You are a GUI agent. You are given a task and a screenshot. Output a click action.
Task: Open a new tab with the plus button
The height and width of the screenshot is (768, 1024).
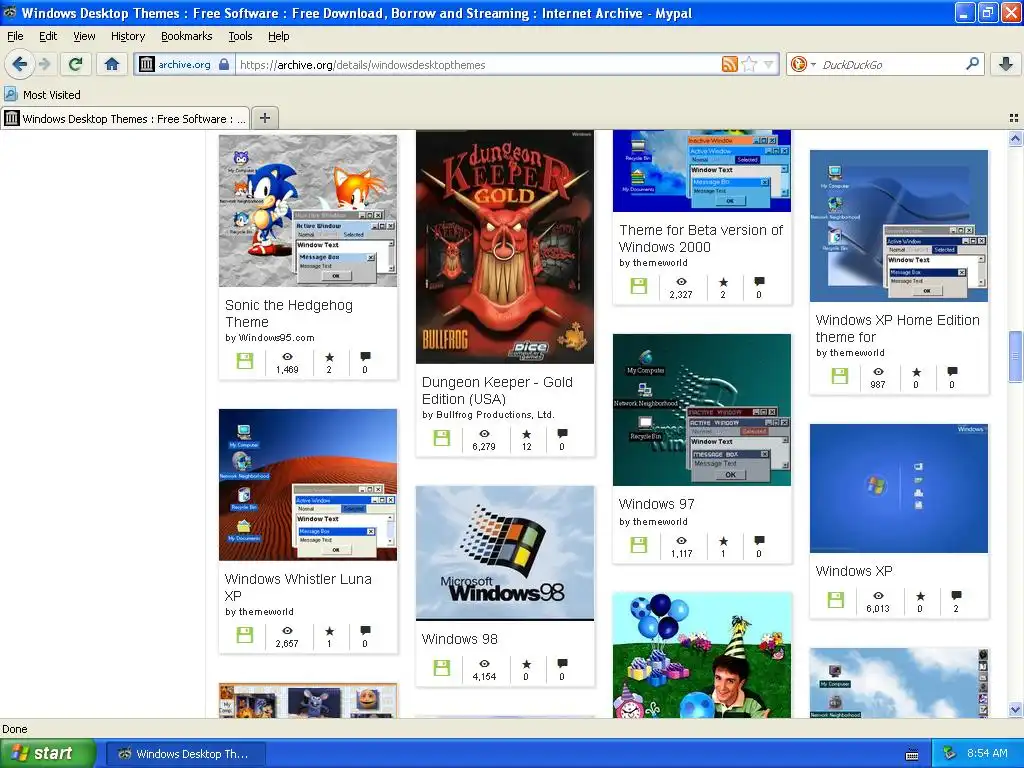click(x=264, y=118)
